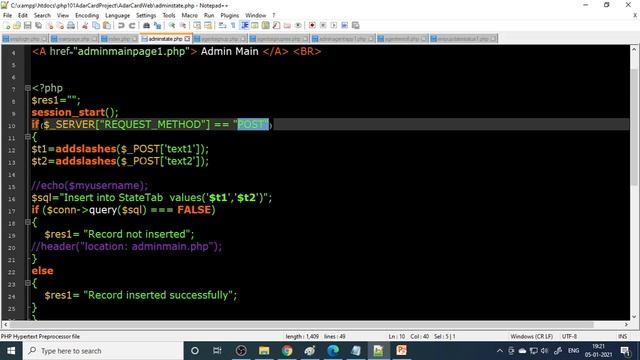Open the Plugins menu
This screenshot has height=360, width=640.
point(229,15)
